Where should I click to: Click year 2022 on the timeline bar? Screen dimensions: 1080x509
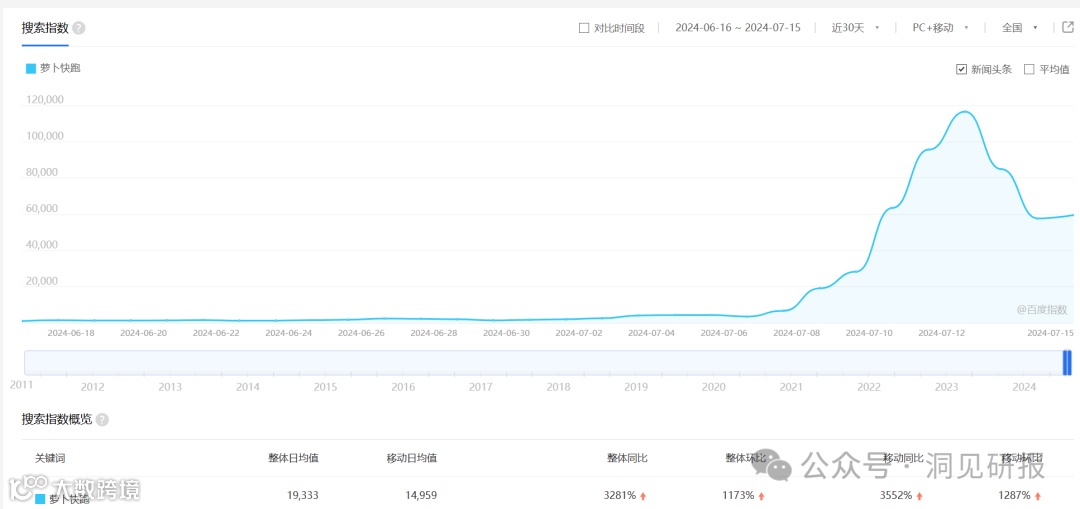tap(869, 387)
